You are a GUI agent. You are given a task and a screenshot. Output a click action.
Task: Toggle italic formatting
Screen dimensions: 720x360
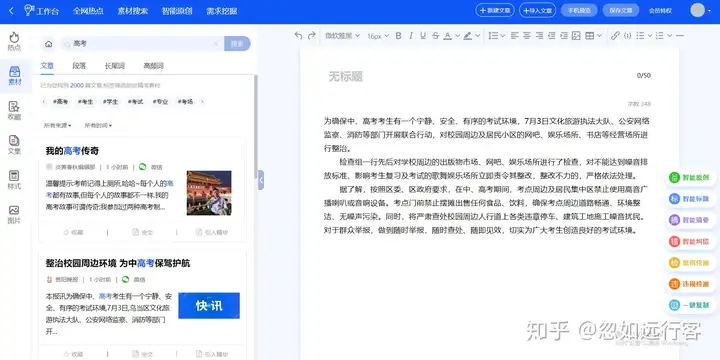click(x=411, y=35)
